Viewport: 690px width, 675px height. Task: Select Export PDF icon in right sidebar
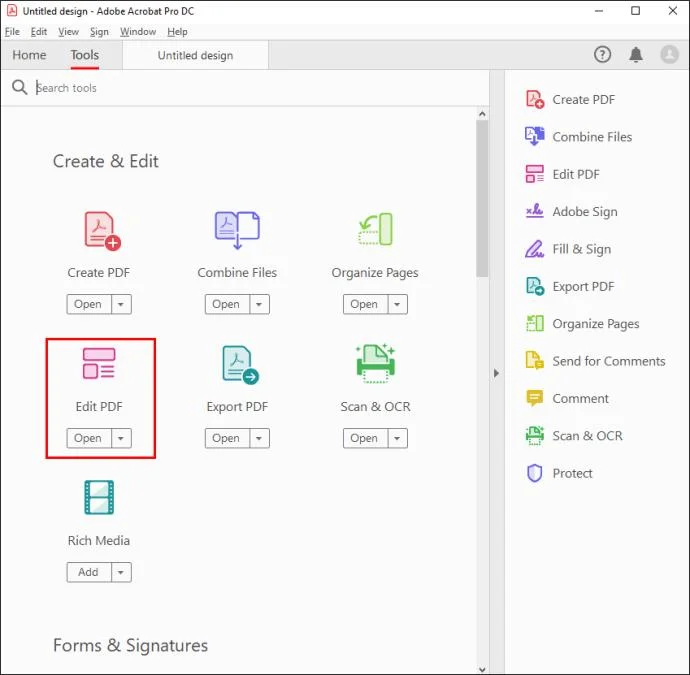pyautogui.click(x=535, y=286)
